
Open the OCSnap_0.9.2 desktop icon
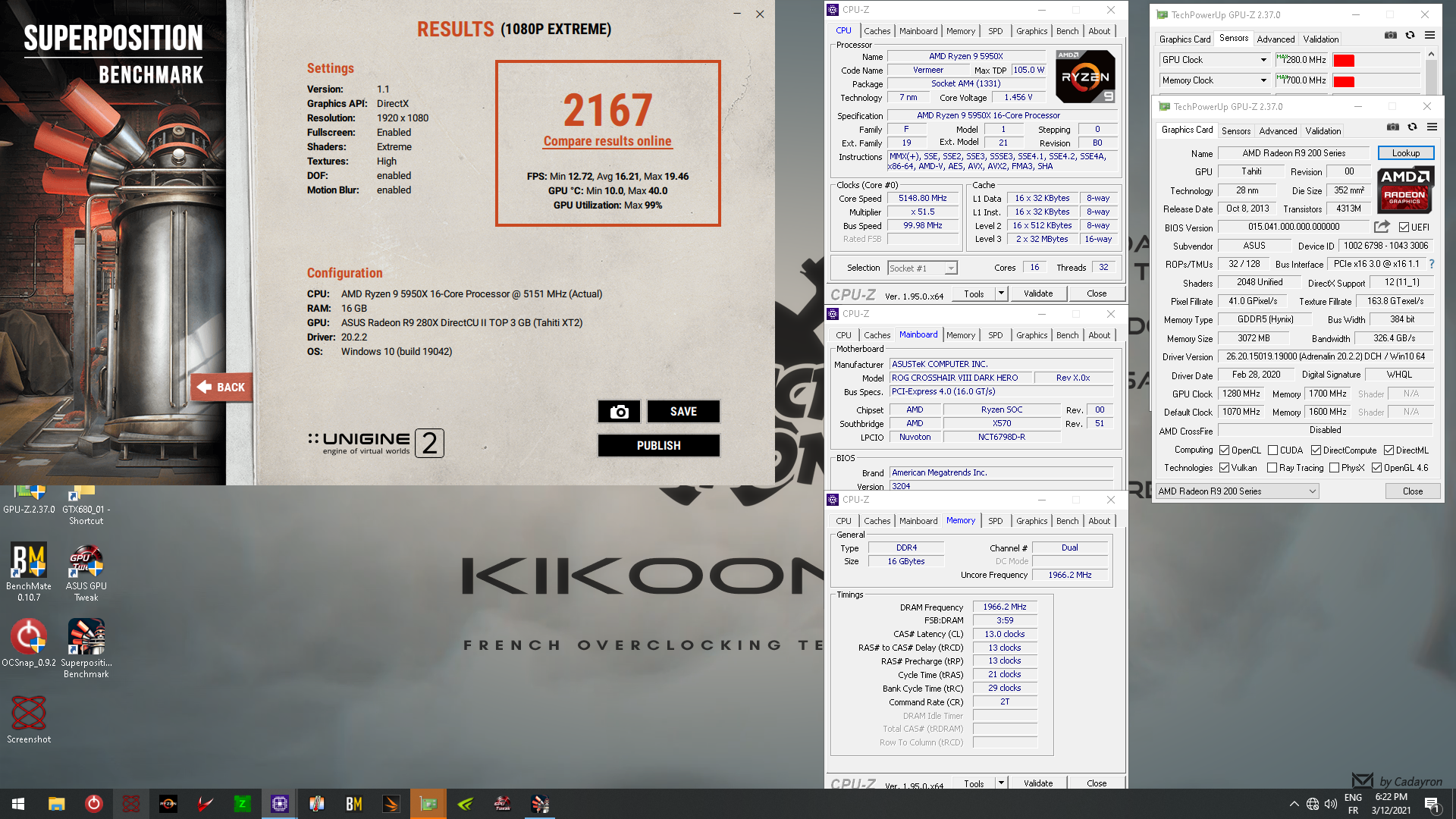coord(29,643)
